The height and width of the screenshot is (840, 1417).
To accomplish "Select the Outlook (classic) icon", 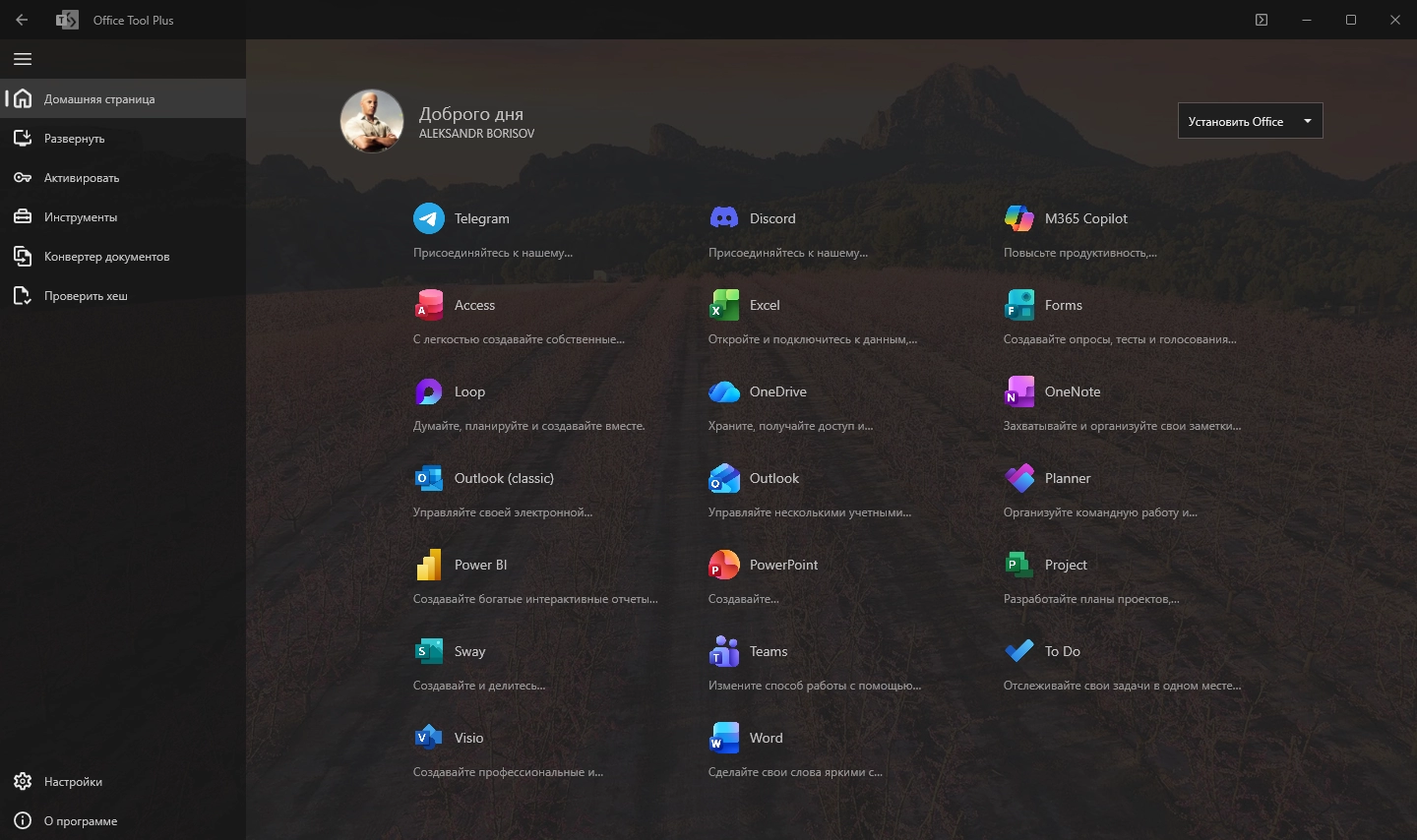I will coord(429,478).
